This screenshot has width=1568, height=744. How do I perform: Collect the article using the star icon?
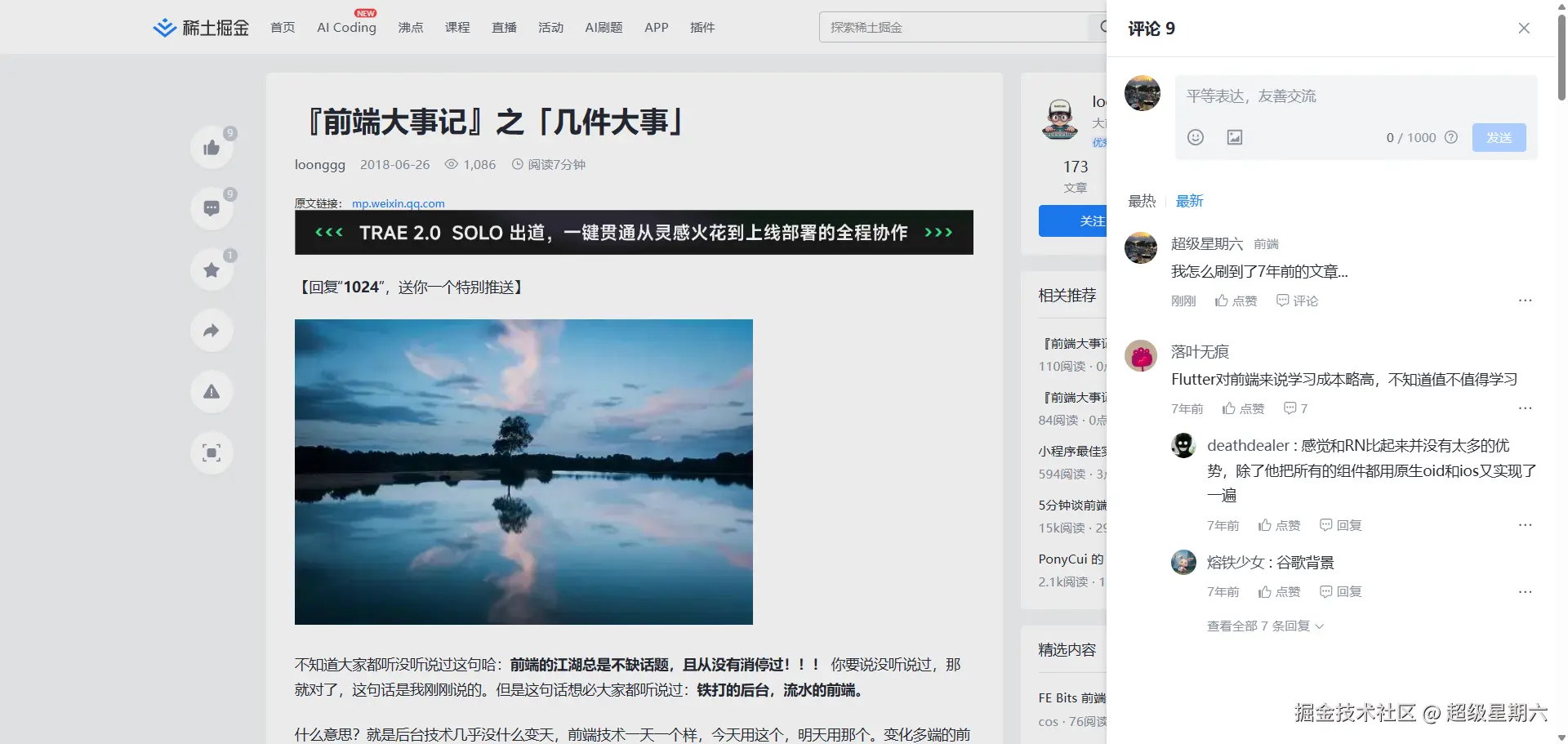tap(212, 270)
